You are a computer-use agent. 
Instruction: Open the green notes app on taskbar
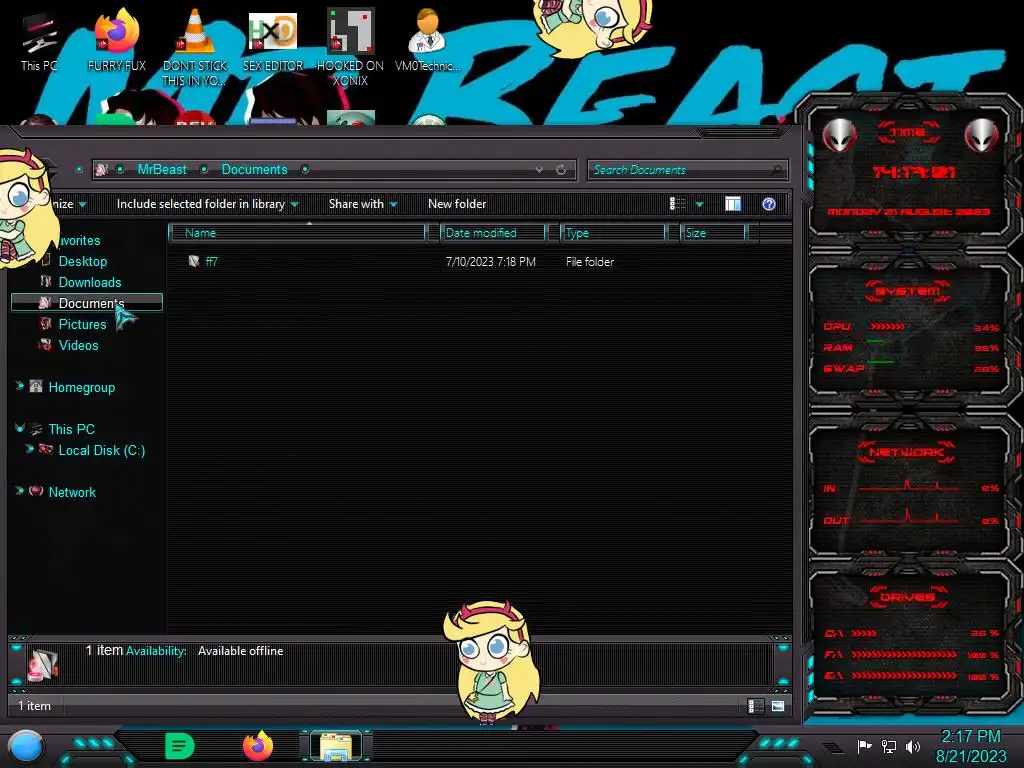[x=180, y=746]
